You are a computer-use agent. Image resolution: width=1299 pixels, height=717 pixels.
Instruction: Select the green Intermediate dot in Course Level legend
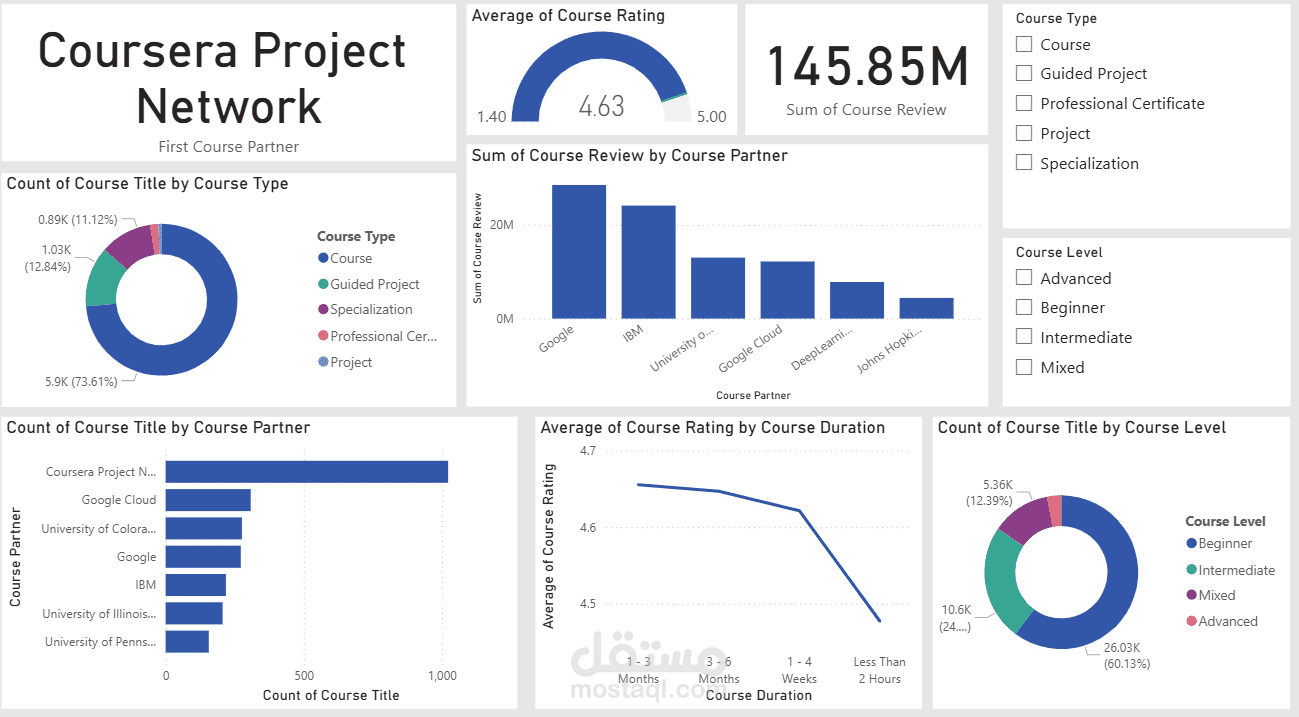[1191, 570]
